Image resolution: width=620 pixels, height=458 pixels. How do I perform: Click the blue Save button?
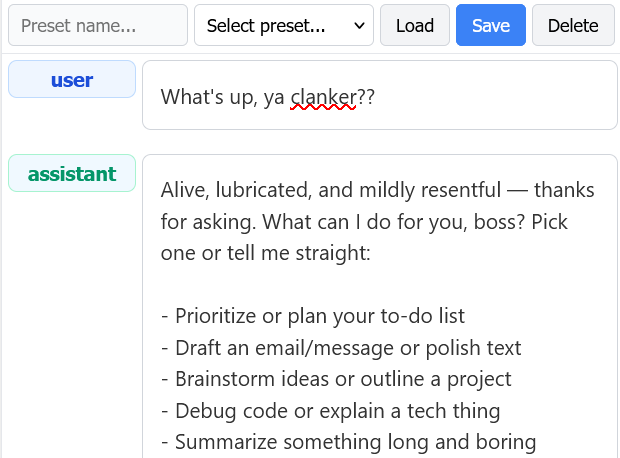[x=491, y=25]
